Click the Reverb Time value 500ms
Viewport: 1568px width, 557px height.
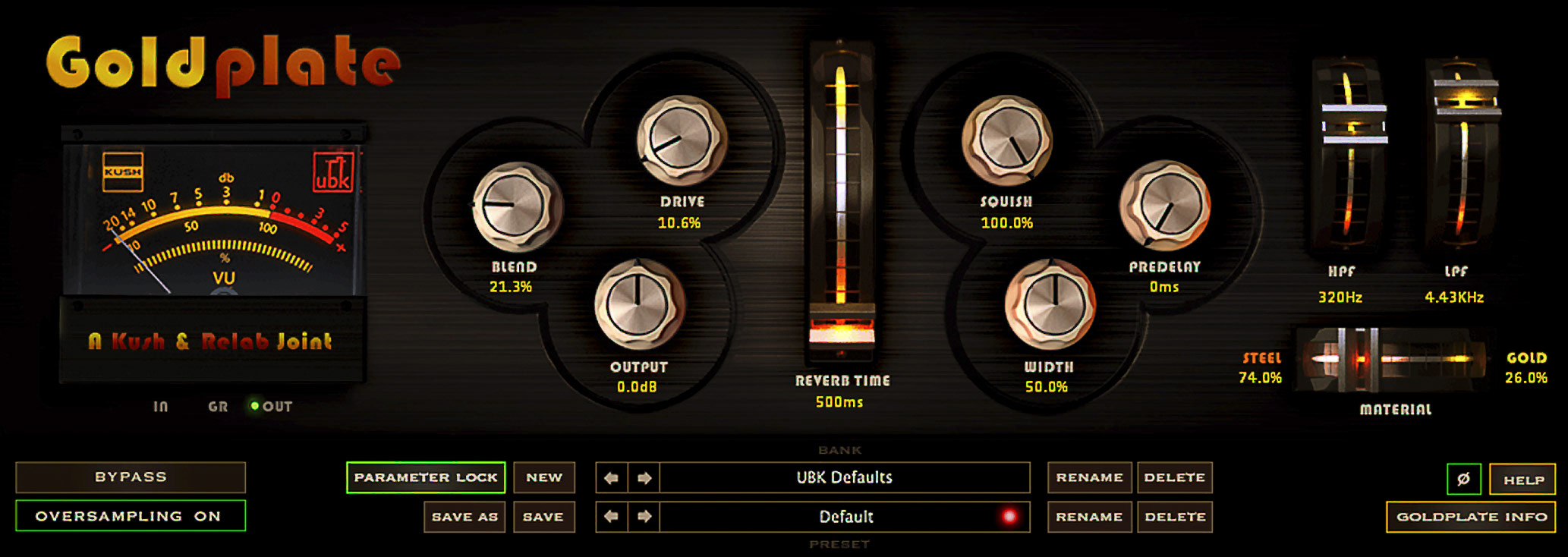click(x=839, y=402)
